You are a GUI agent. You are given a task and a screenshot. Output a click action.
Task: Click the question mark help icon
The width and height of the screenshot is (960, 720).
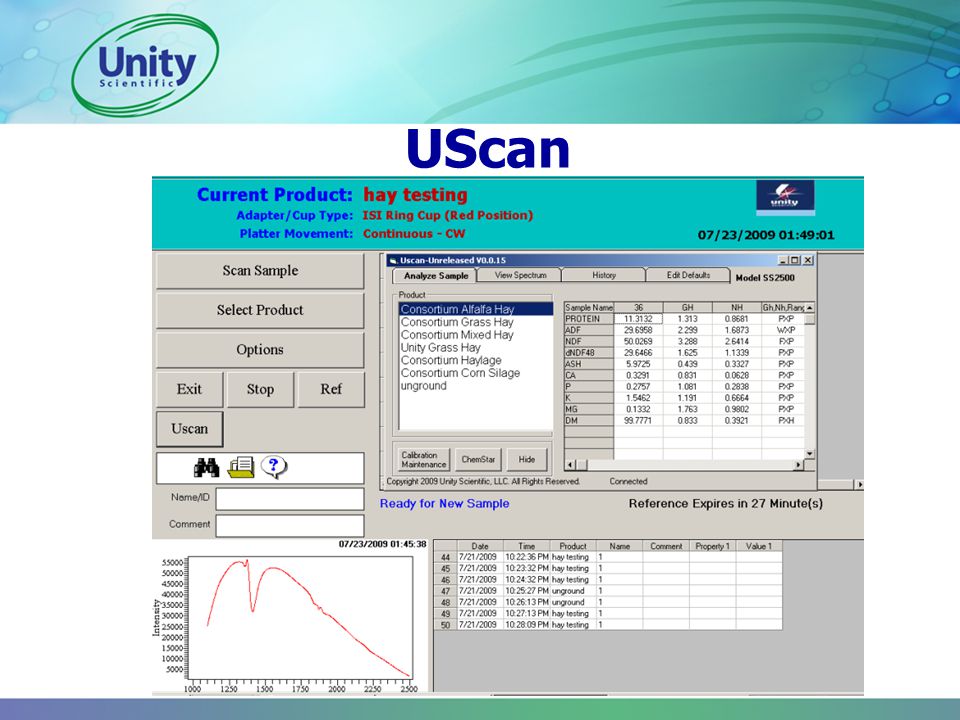274,467
